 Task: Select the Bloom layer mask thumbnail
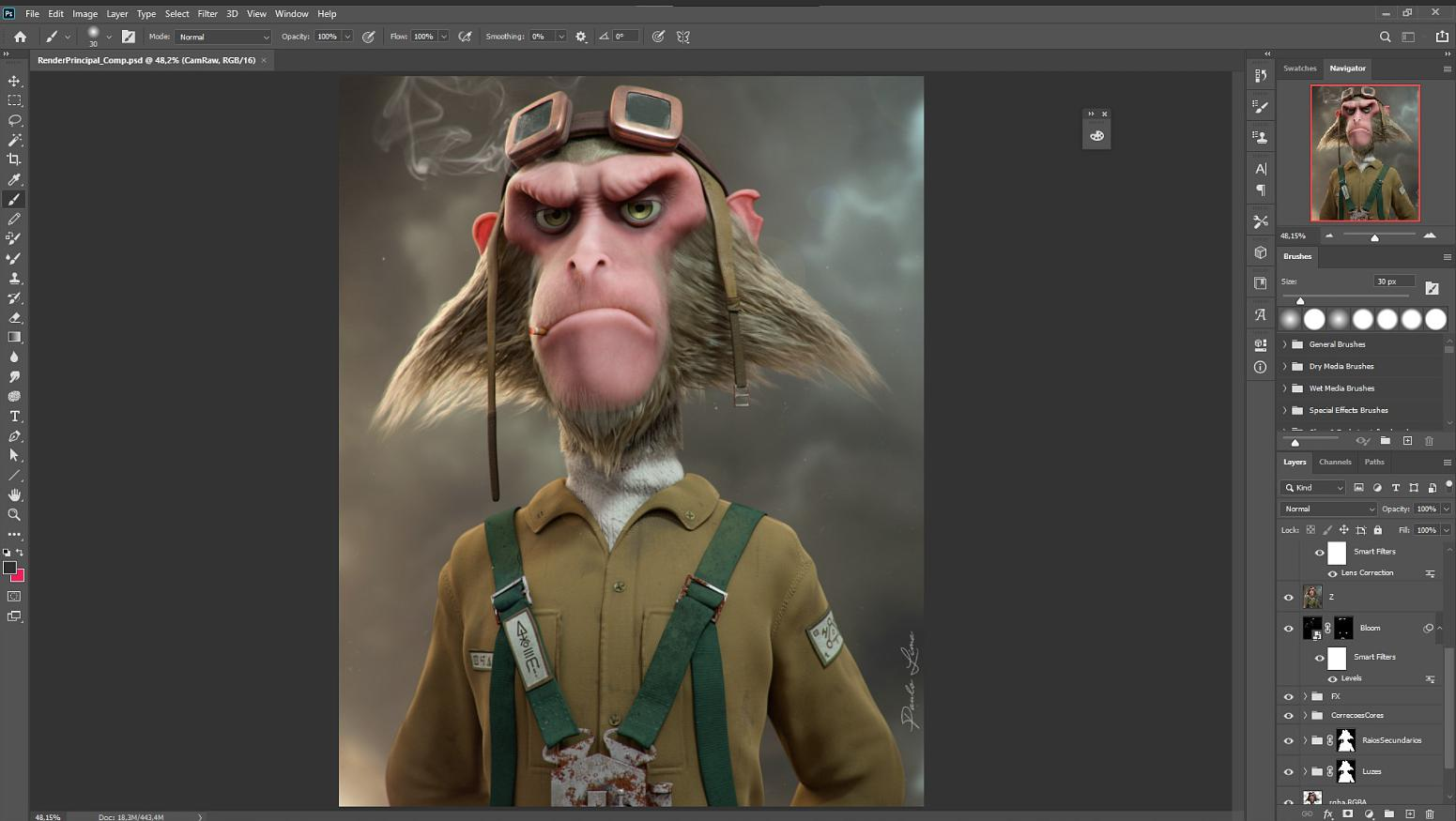tap(1344, 628)
